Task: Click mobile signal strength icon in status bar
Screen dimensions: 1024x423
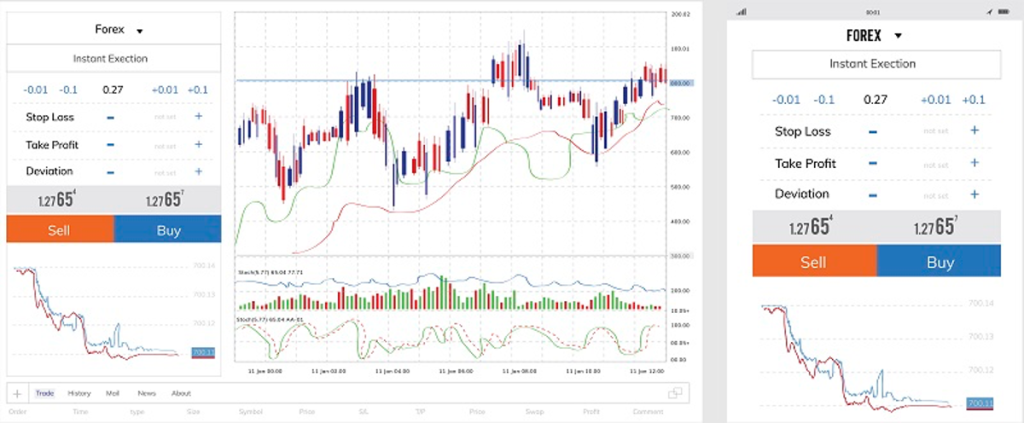Action: coord(741,12)
